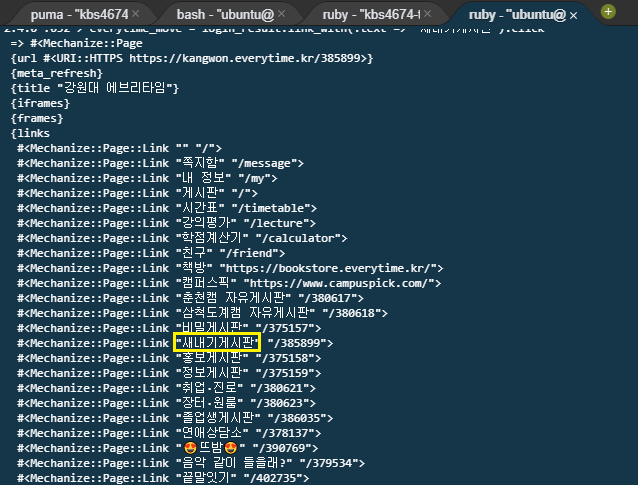Close the ruby "kbs4674-" tab
Screen dimensions: 638x485
tap(427, 14)
